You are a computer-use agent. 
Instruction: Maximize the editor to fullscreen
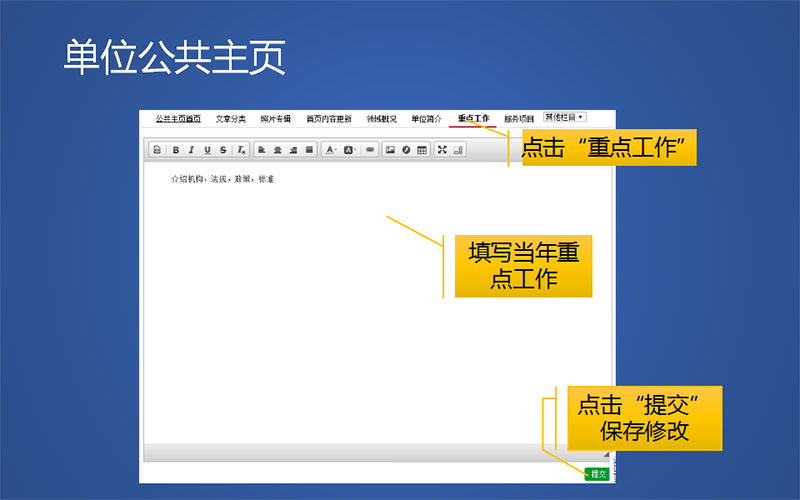pos(442,150)
